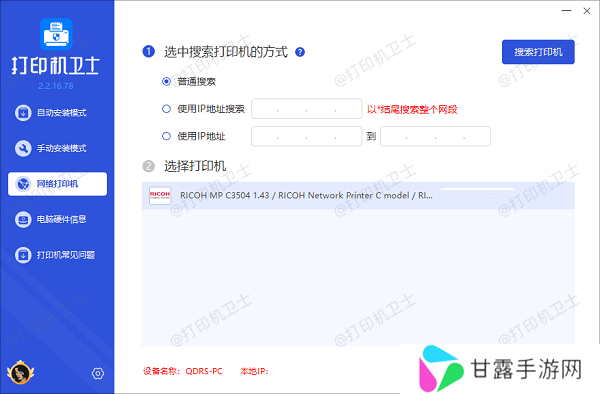The height and width of the screenshot is (394, 600).
Task: Click the 打印机卫士 app logo icon
Action: pyautogui.click(x=56, y=34)
